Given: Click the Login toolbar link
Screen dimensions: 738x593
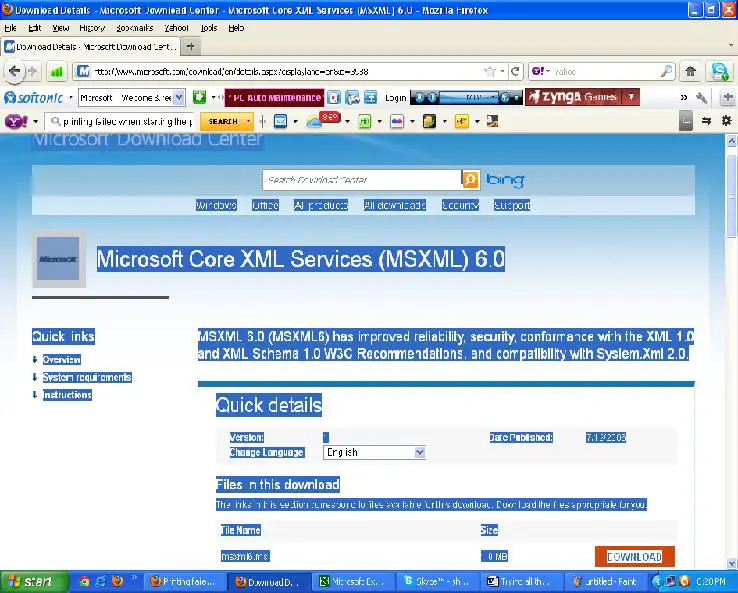Looking at the screenshot, I should click(x=395, y=97).
